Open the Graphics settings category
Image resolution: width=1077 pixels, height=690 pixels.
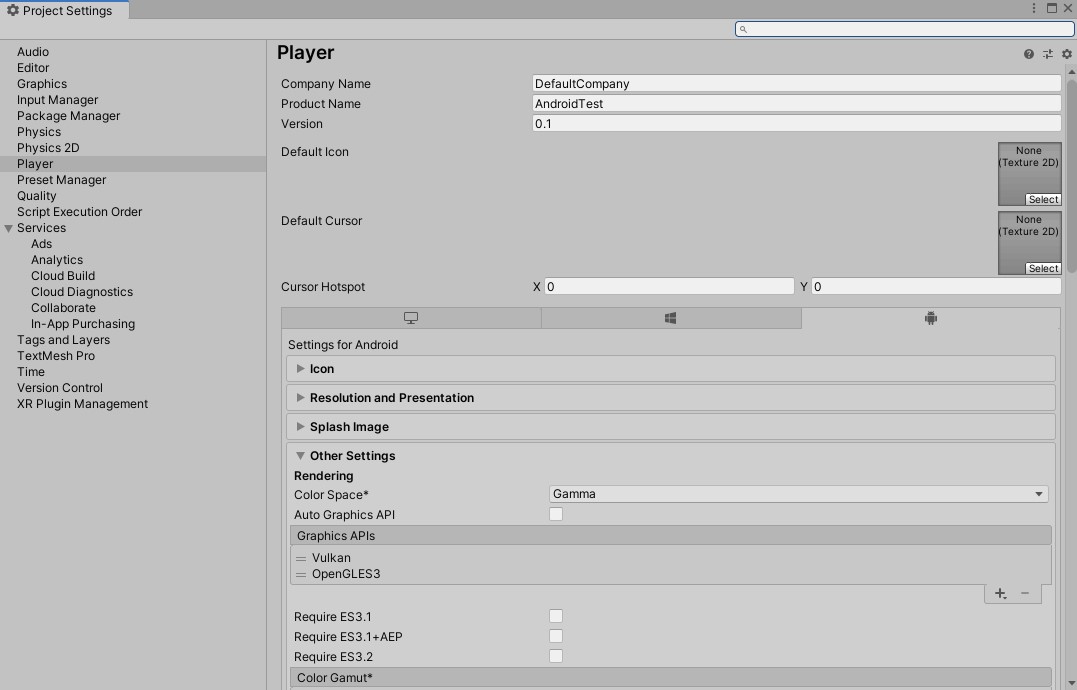42,84
